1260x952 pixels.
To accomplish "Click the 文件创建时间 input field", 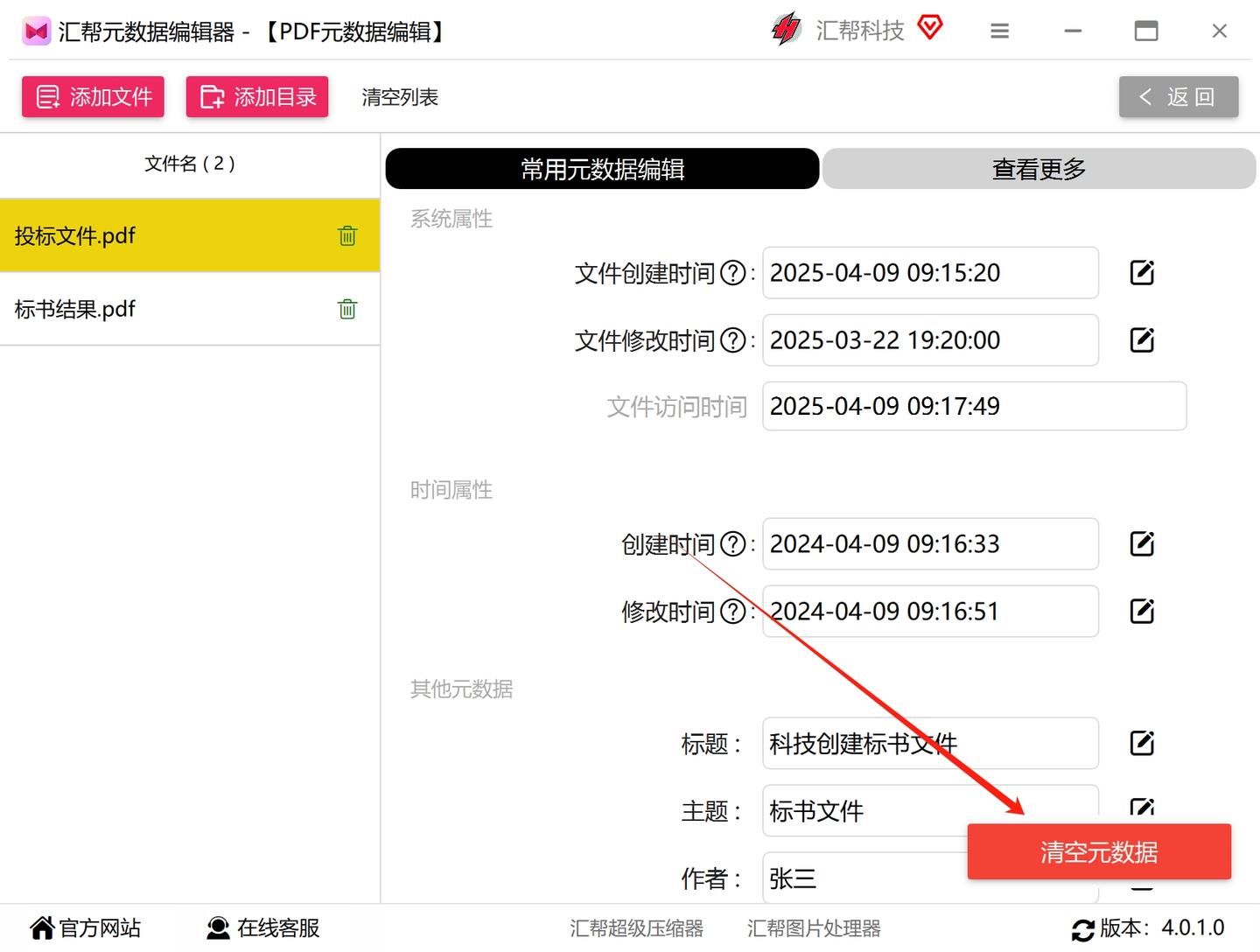I will point(930,273).
